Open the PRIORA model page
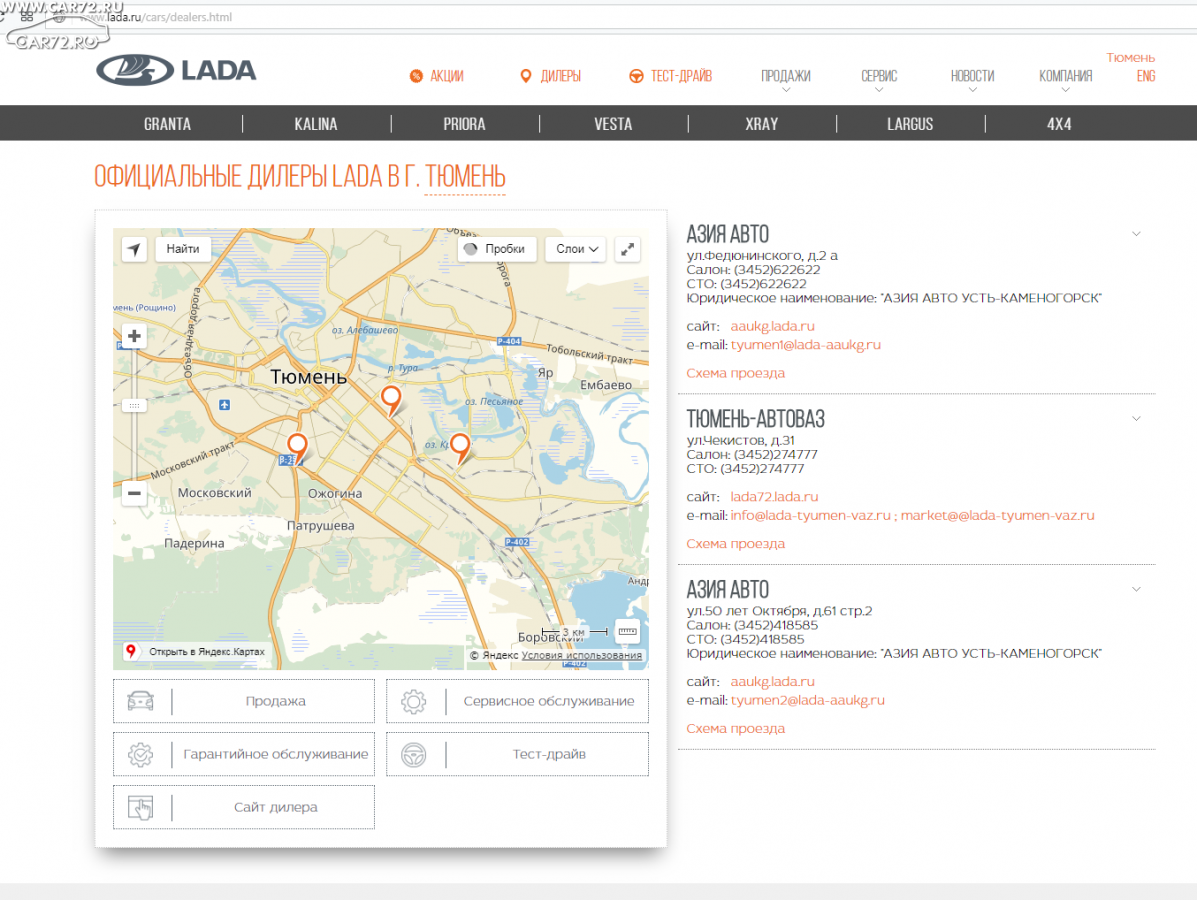This screenshot has width=1197, height=900. coord(464,124)
